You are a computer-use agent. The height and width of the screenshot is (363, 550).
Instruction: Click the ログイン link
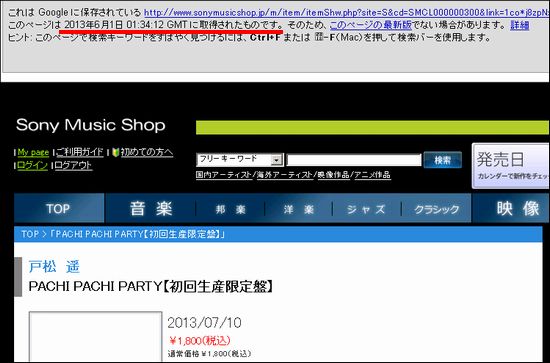tap(32, 165)
